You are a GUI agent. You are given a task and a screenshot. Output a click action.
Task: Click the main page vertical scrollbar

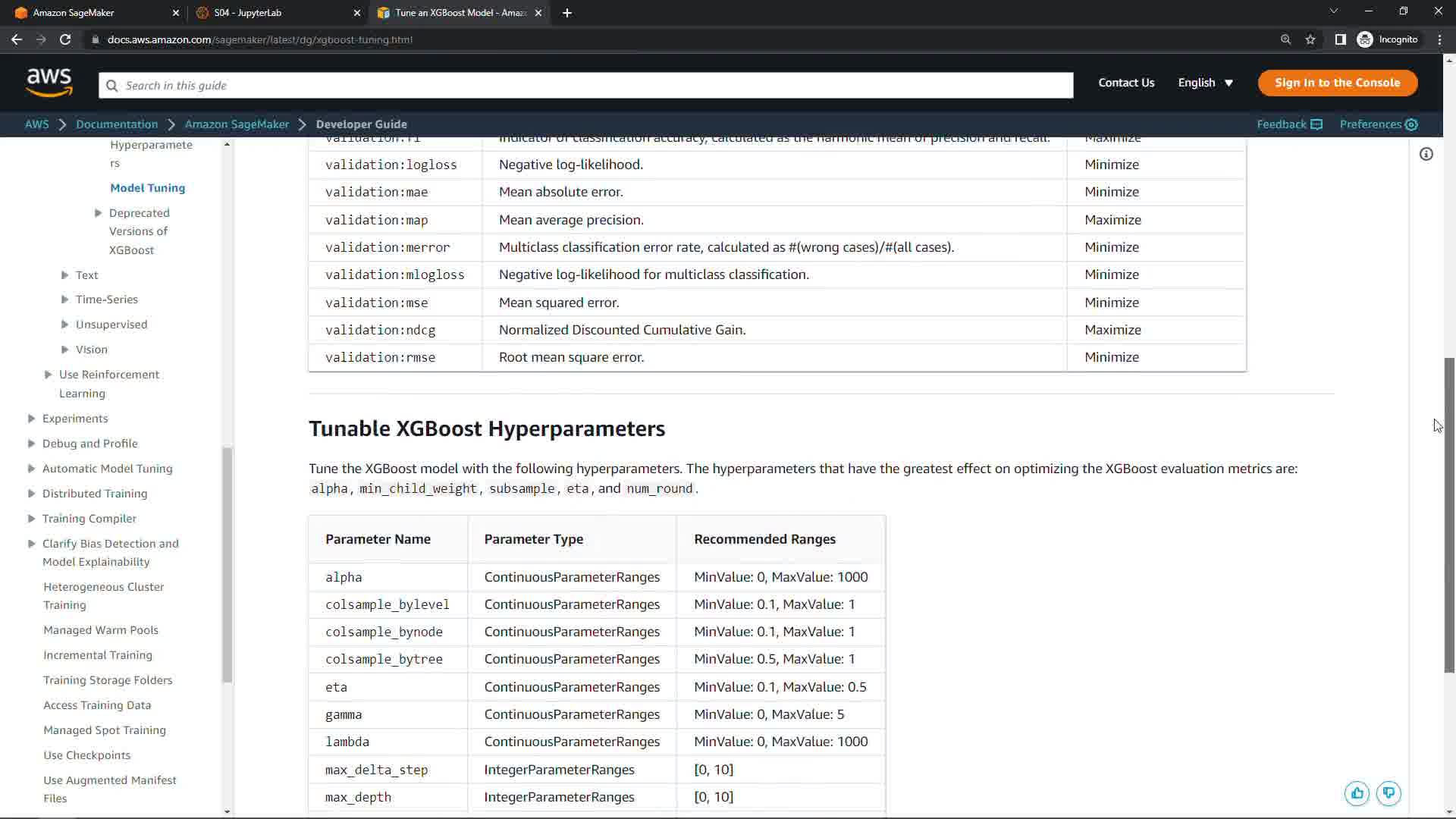pyautogui.click(x=1449, y=516)
